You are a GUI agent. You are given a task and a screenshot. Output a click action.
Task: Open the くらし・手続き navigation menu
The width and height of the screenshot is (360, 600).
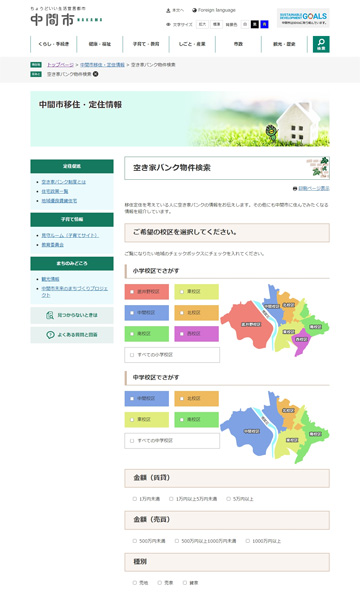coord(54,44)
